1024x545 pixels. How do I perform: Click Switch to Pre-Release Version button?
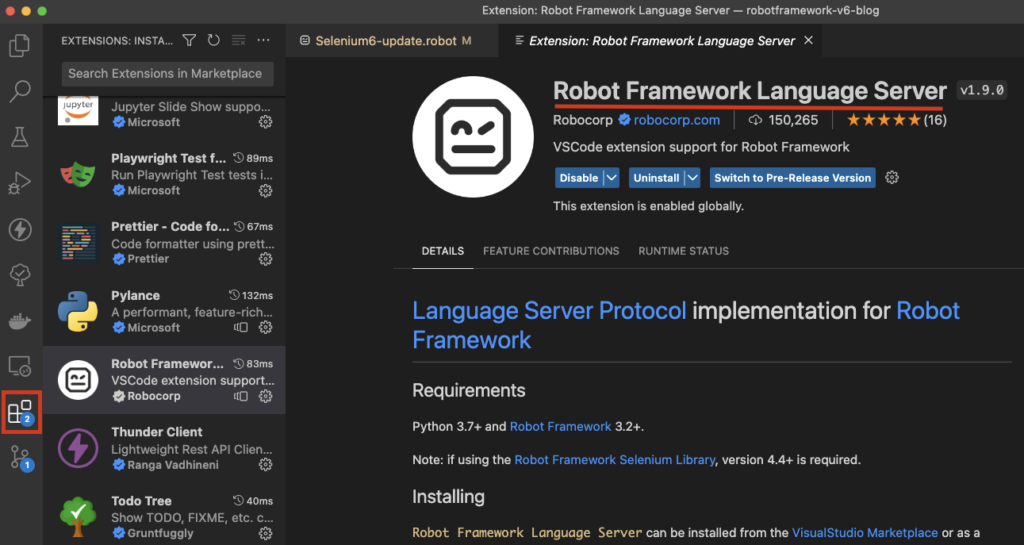click(793, 178)
